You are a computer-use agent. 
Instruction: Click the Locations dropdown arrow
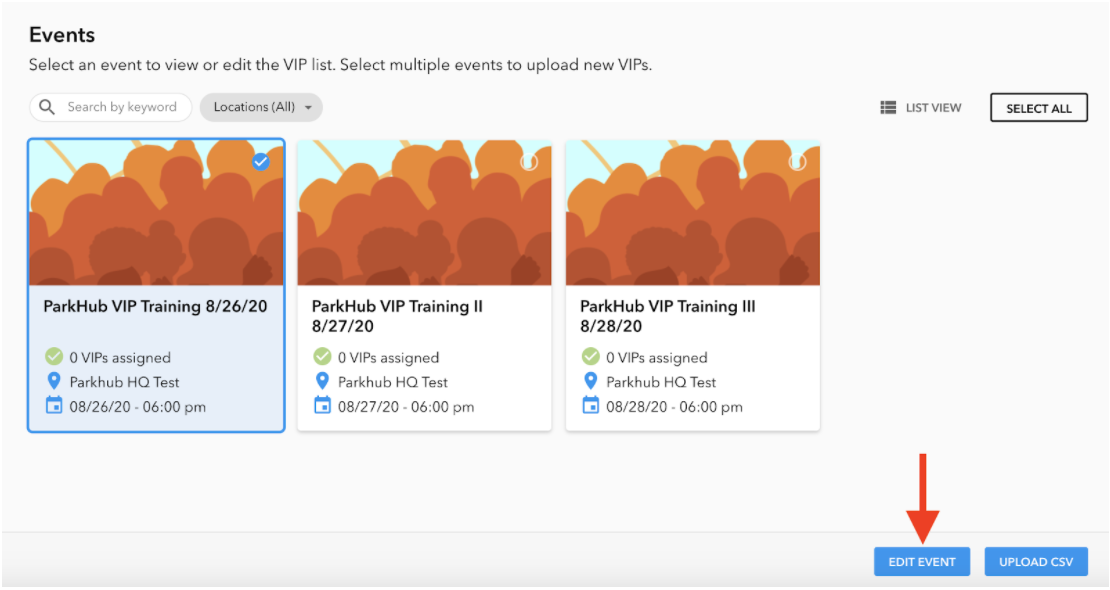click(308, 108)
